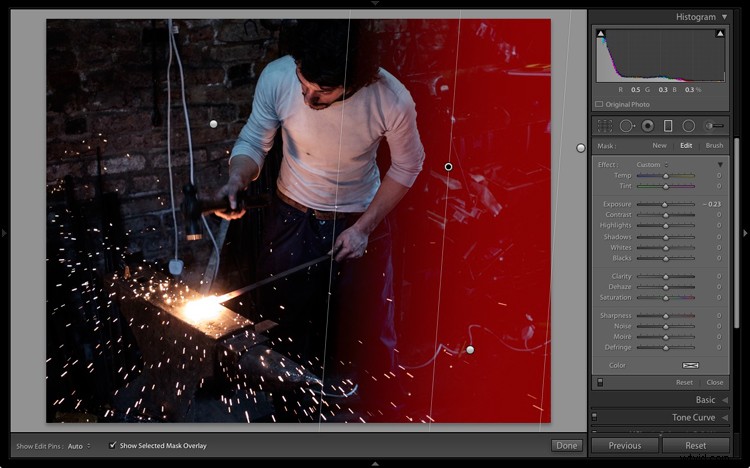Adjust the Noise slider handle
The image size is (750, 468).
[665, 327]
